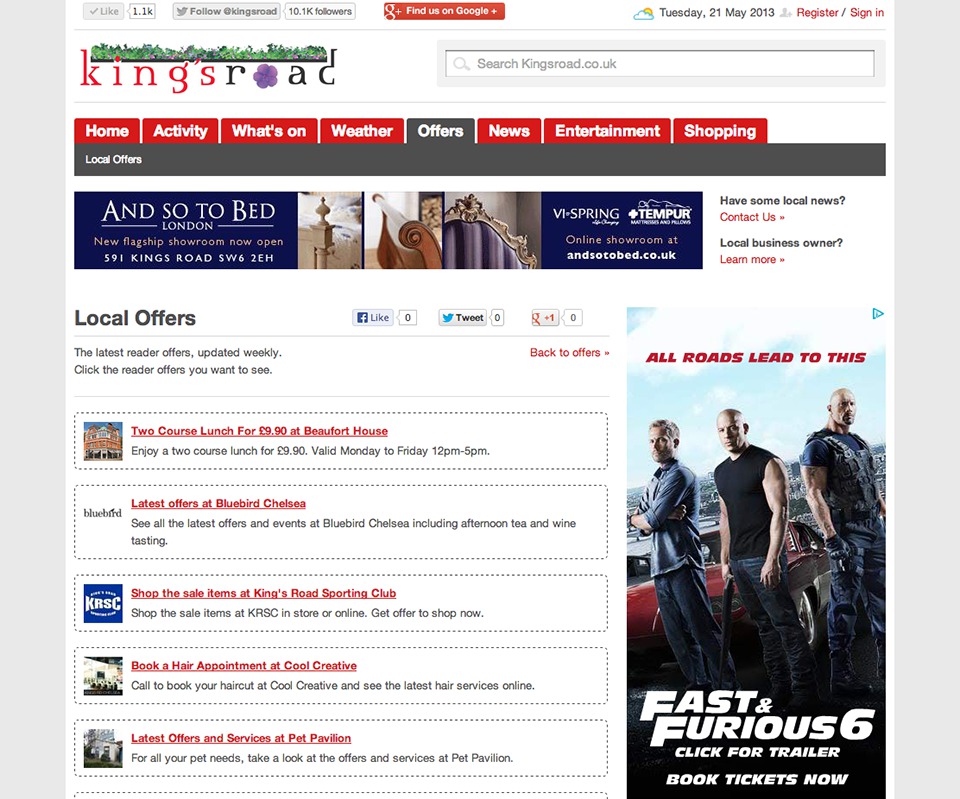960x799 pixels.
Task: Go Back to offers
Action: pyautogui.click(x=569, y=353)
